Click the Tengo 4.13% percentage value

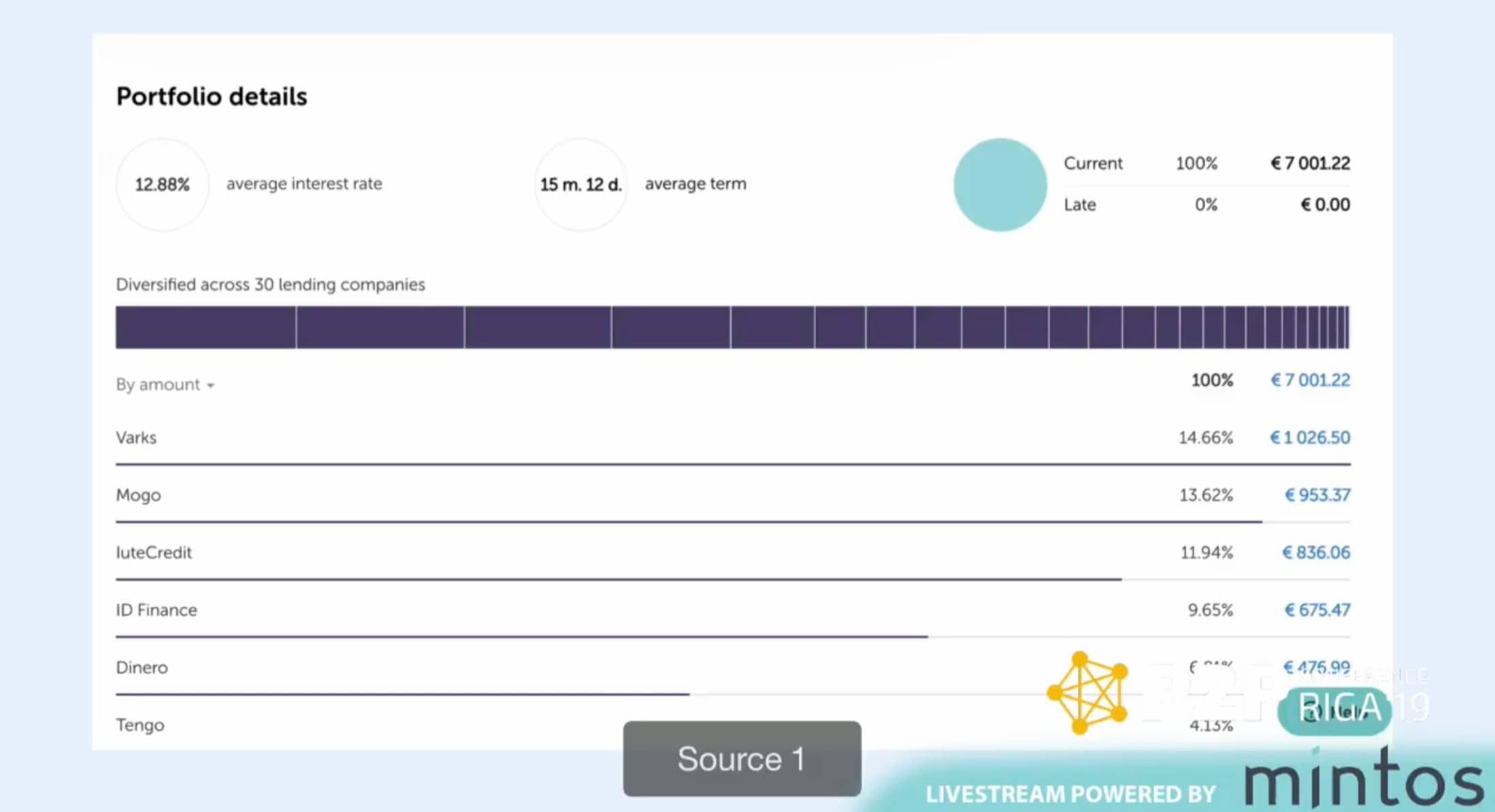point(1211,725)
